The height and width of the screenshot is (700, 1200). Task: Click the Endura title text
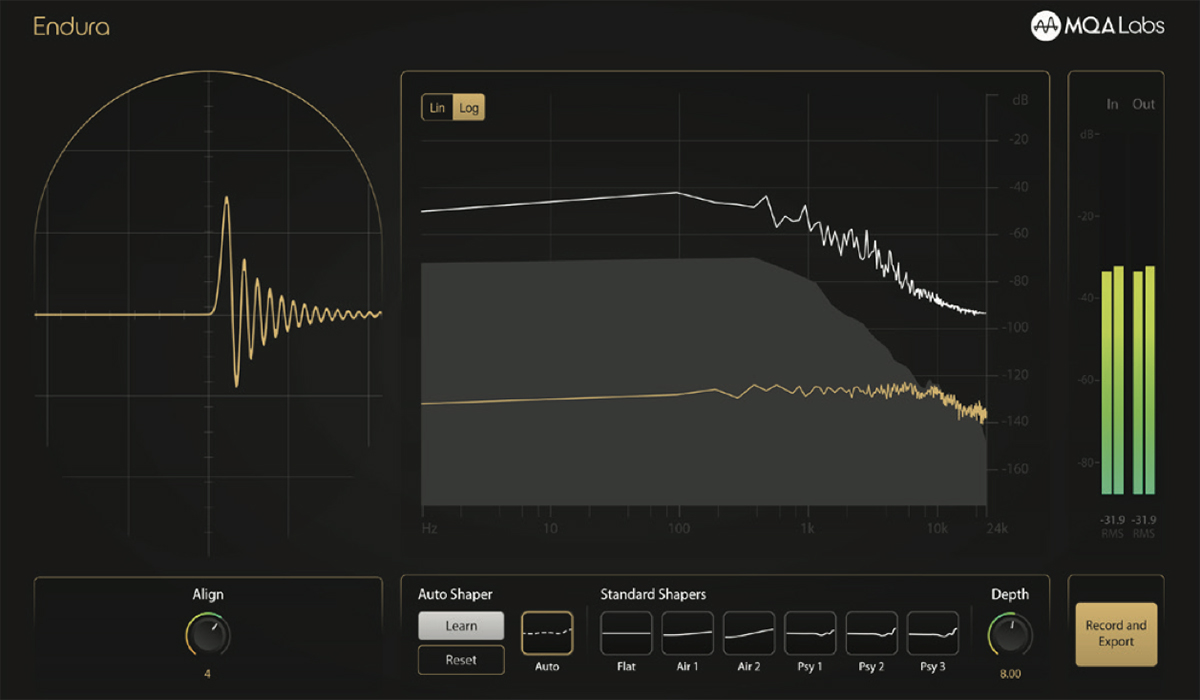coord(71,27)
